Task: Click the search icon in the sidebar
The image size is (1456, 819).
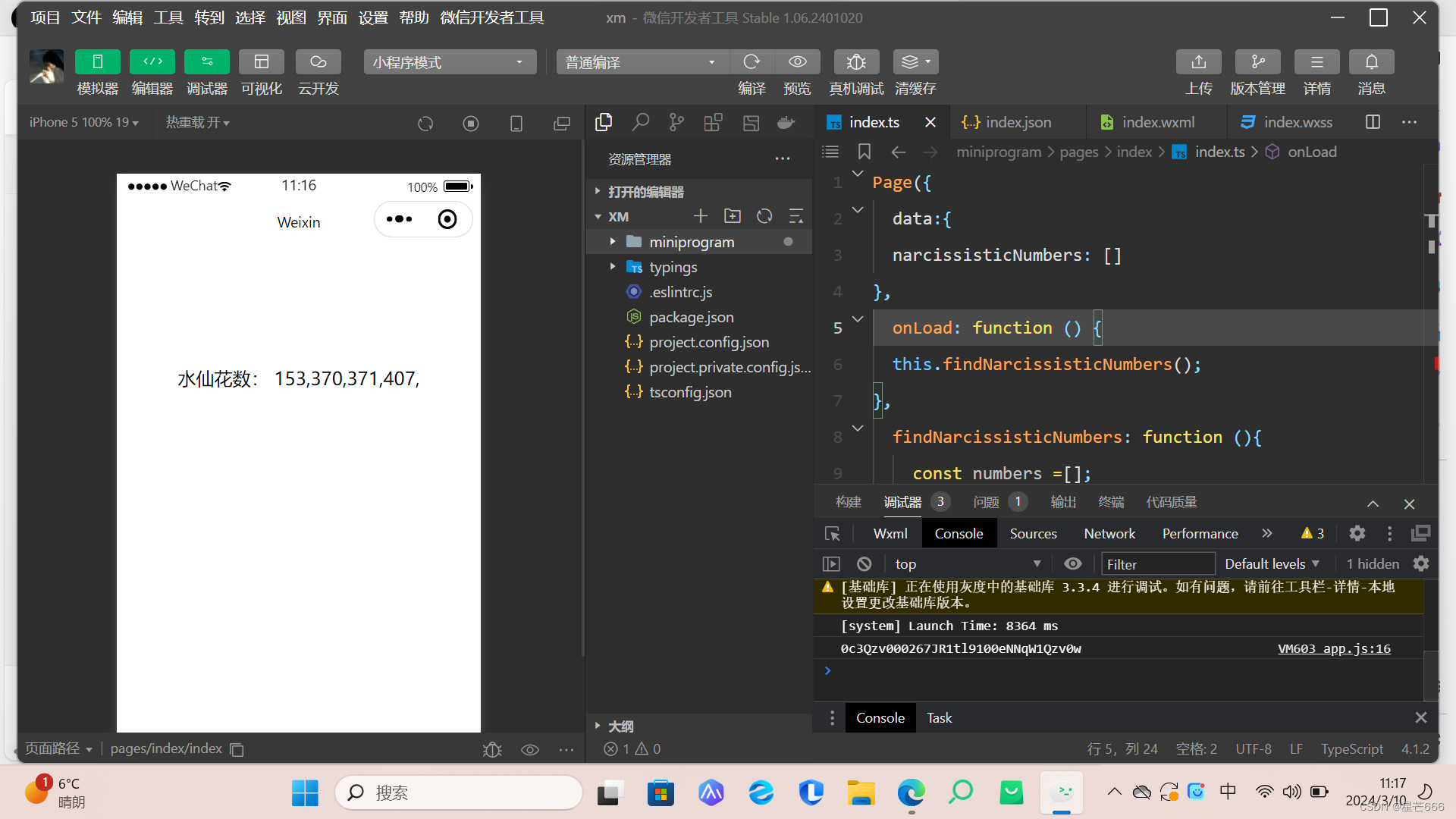Action: coord(641,122)
